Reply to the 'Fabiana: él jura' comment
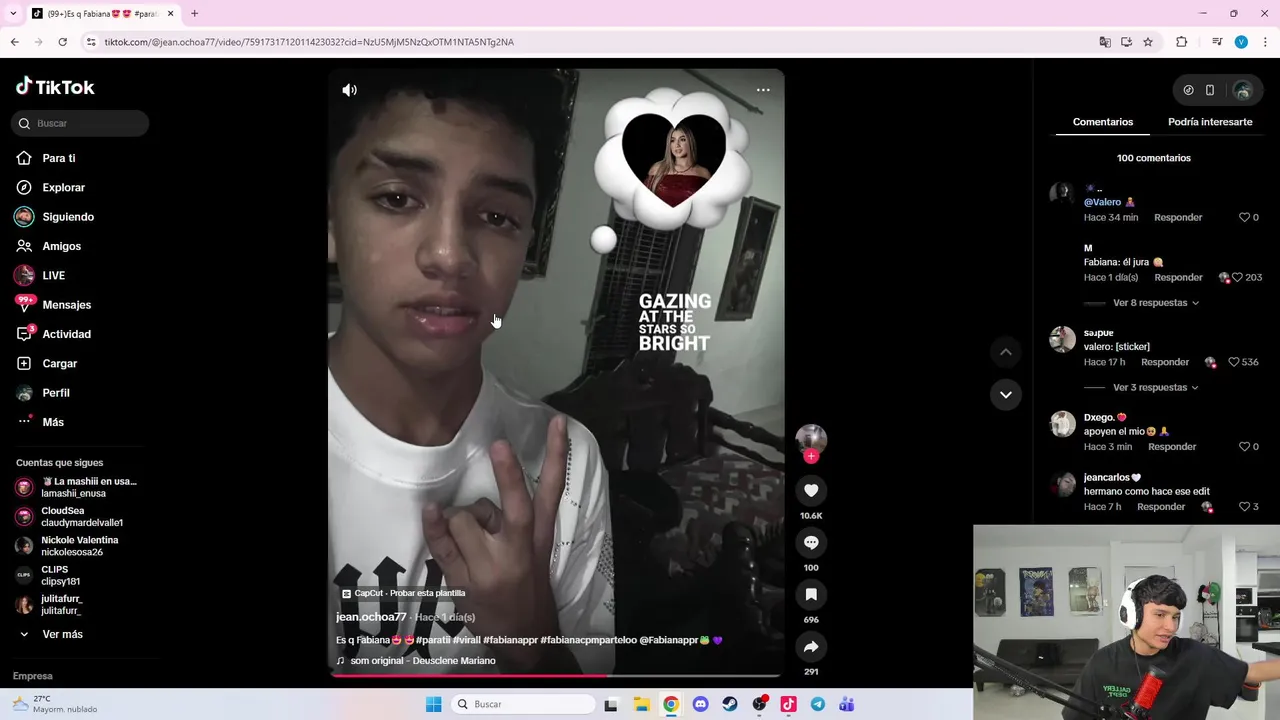Viewport: 1280px width, 720px height. pyautogui.click(x=1178, y=277)
